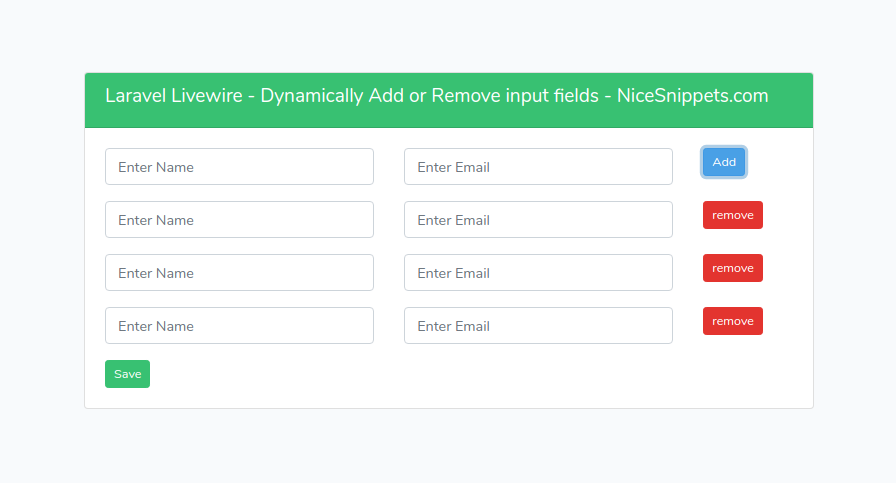This screenshot has height=483, width=896.
Task: Click the green Save button
Action: pos(127,374)
